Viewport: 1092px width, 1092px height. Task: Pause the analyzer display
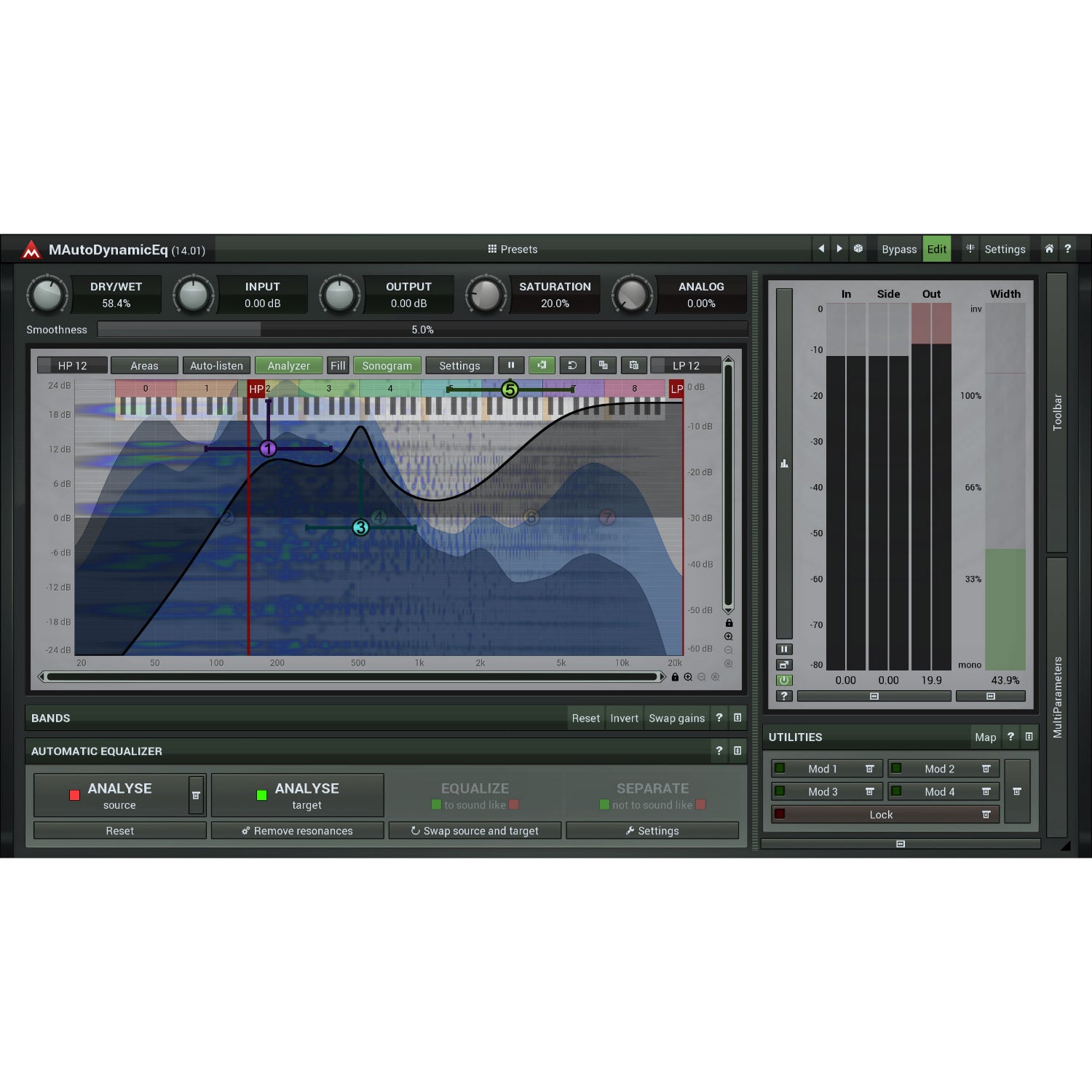coord(511,365)
